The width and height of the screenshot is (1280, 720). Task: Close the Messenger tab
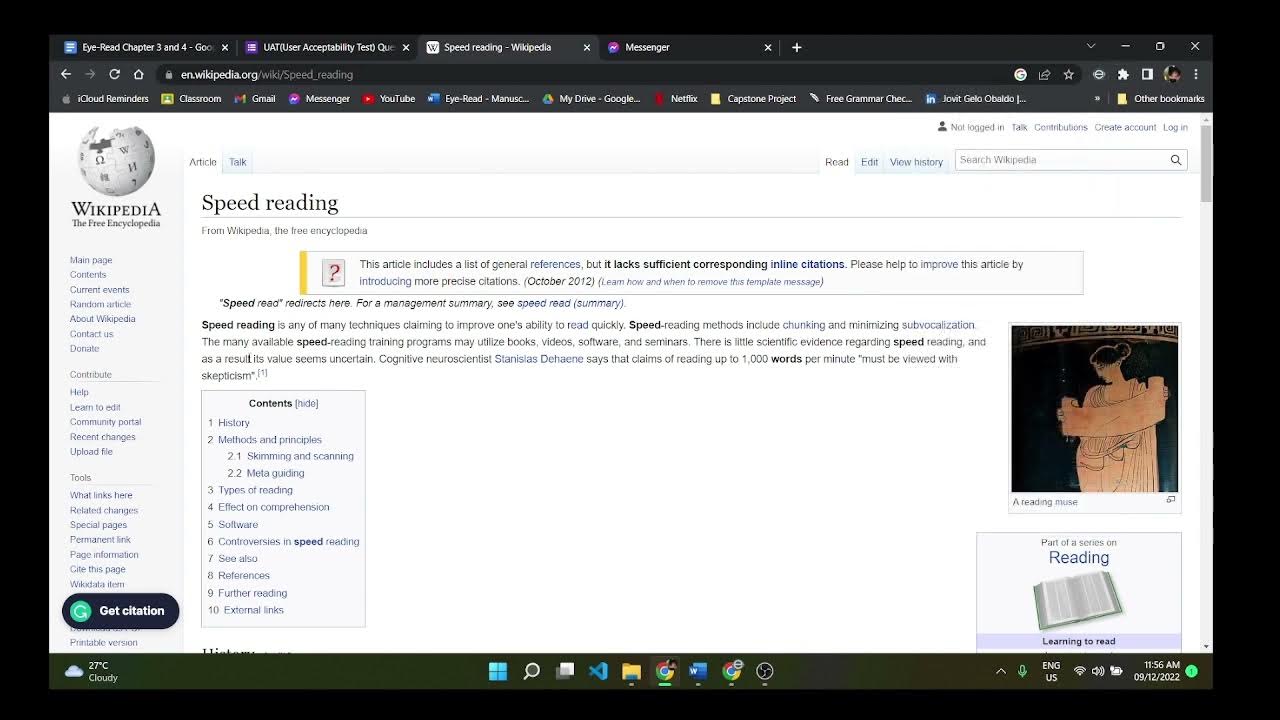(x=768, y=47)
